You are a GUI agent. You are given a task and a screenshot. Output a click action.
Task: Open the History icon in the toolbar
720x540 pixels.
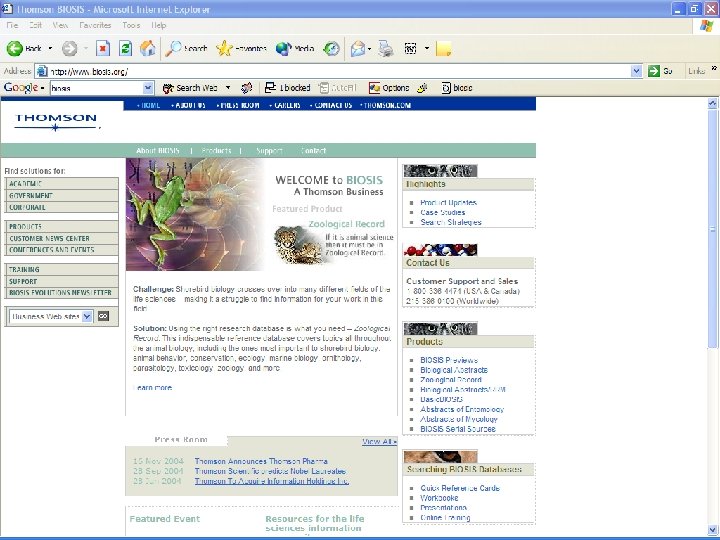click(331, 48)
